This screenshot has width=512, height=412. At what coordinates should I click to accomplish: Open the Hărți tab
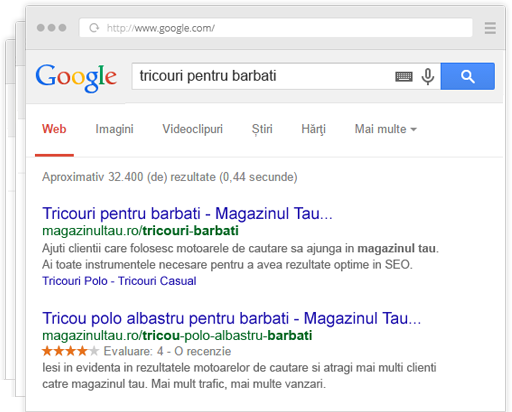point(313,129)
